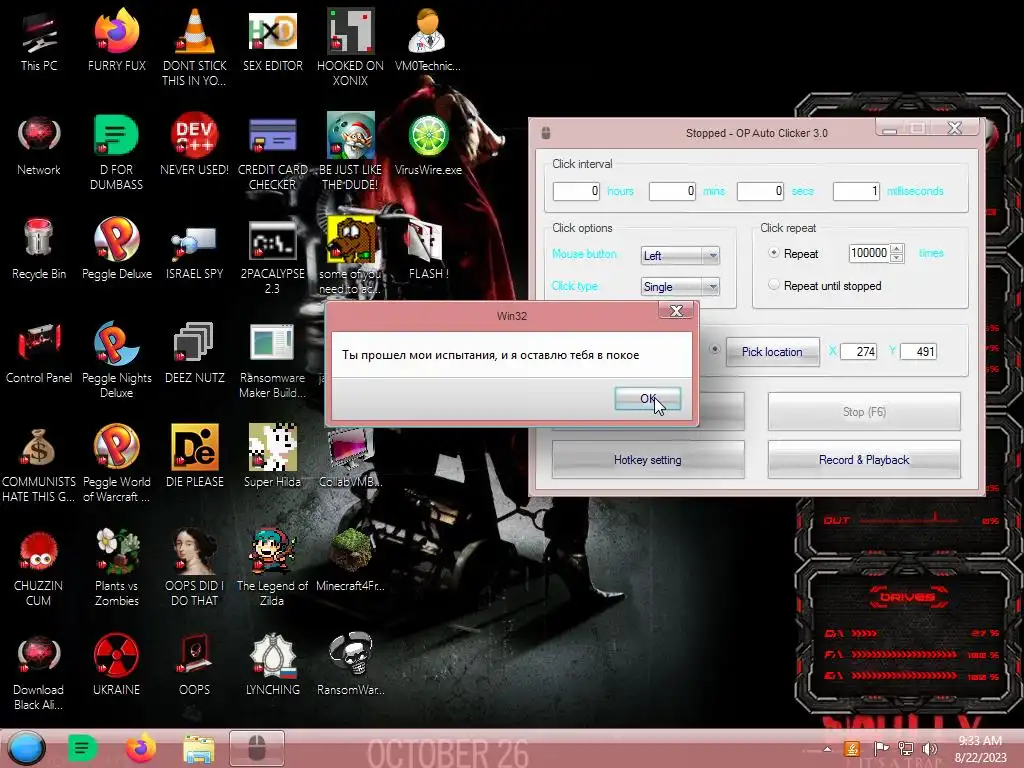The width and height of the screenshot is (1024, 768).
Task: Increase the repeat times stepper
Action: (897, 249)
